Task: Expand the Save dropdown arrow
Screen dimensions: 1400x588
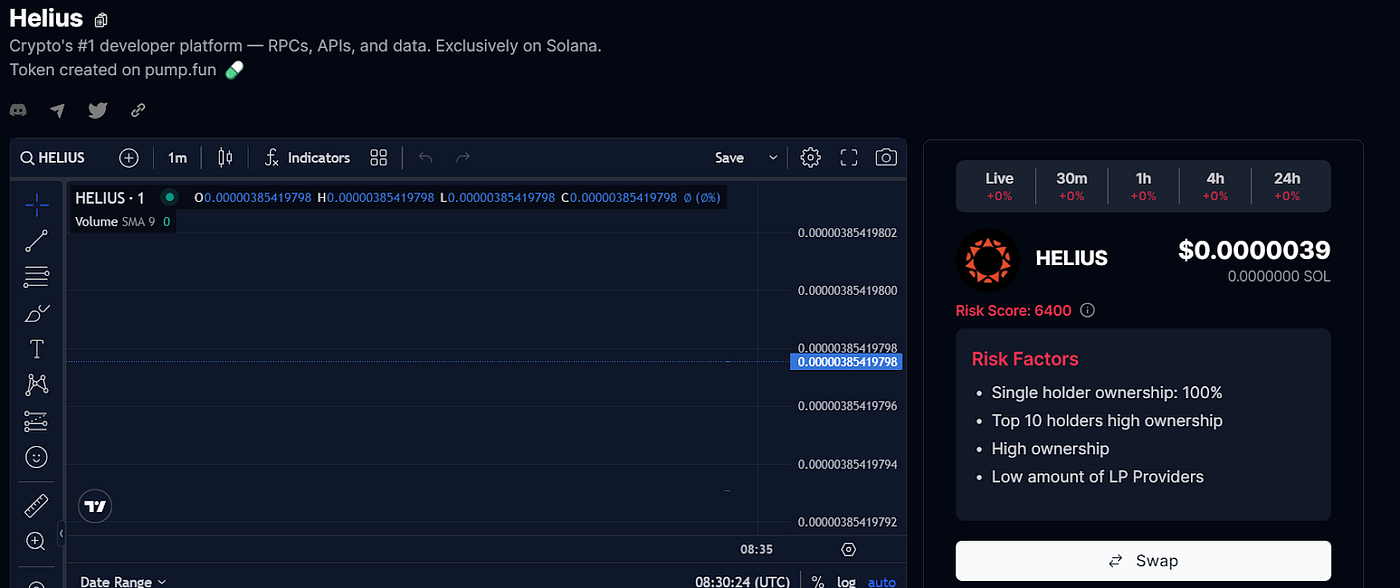Action: pos(773,158)
